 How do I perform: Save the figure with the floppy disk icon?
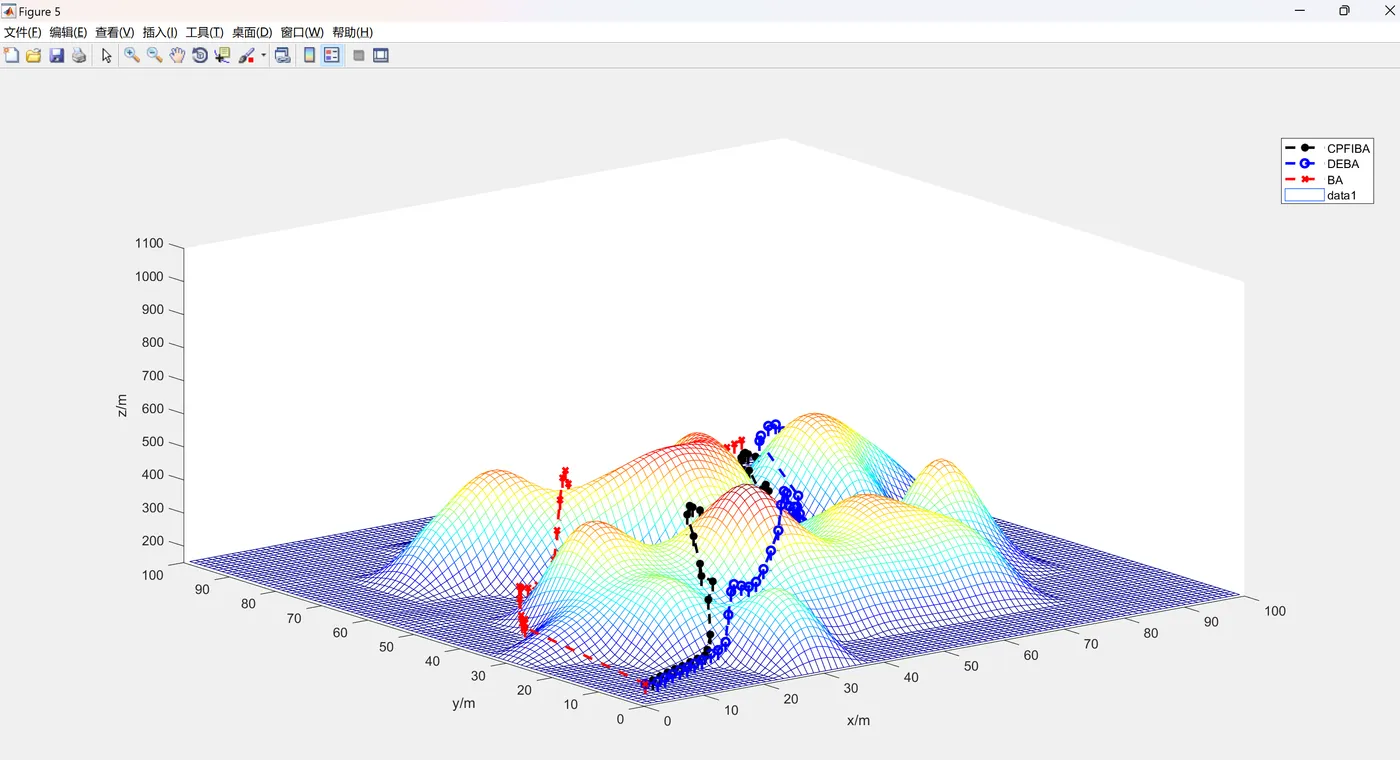[57, 56]
